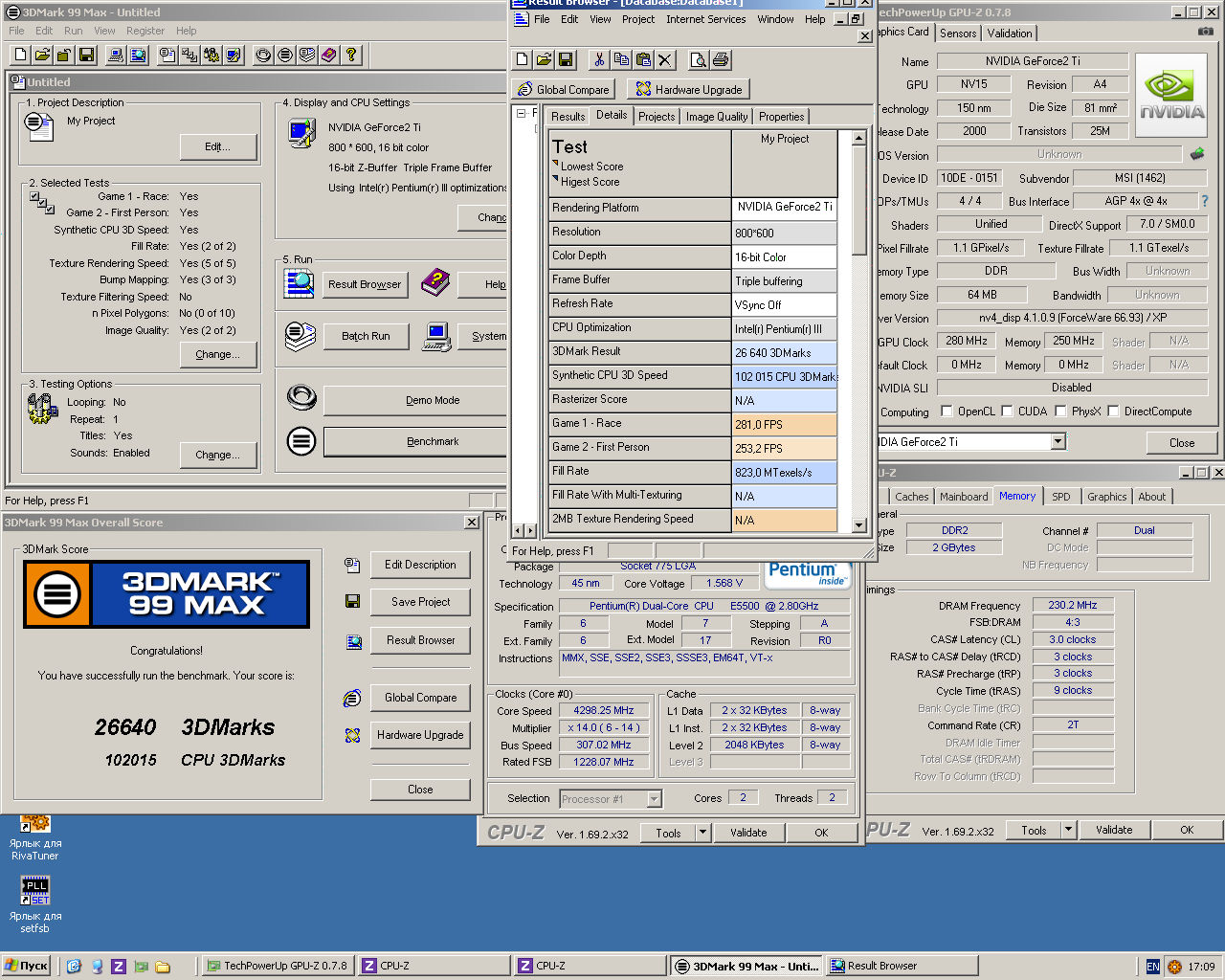Click GPU-Z BIOS save chip icon

pos(1197,153)
